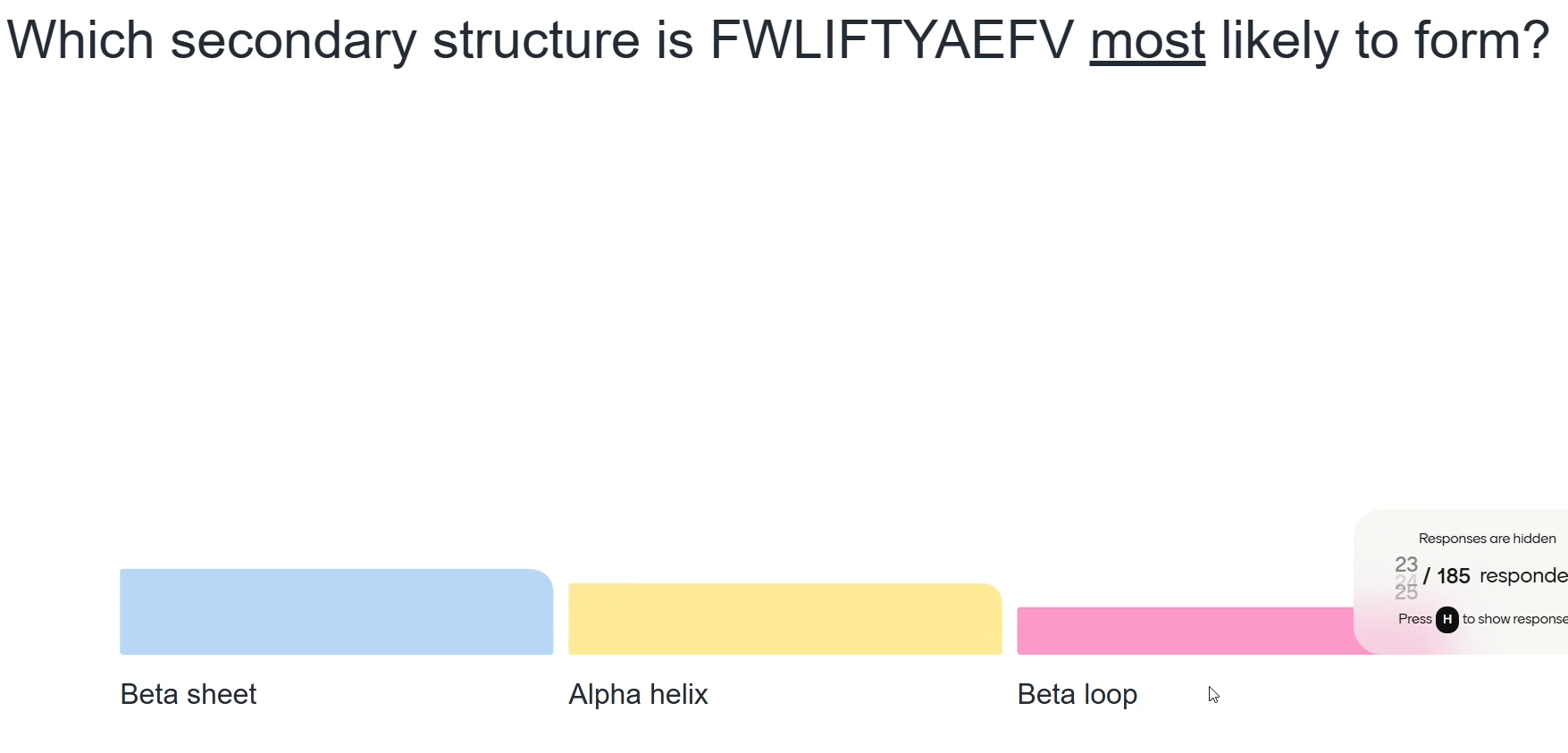Click the yellow Alpha helix bar

click(x=784, y=619)
